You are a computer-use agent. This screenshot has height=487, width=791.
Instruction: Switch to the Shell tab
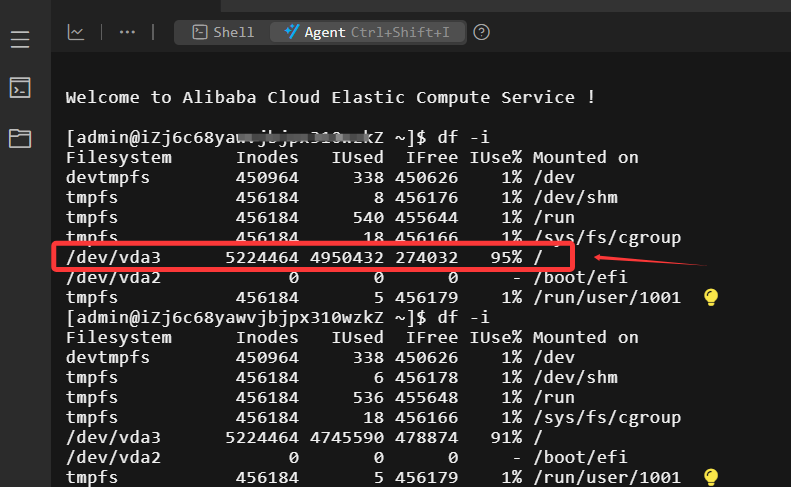222,32
